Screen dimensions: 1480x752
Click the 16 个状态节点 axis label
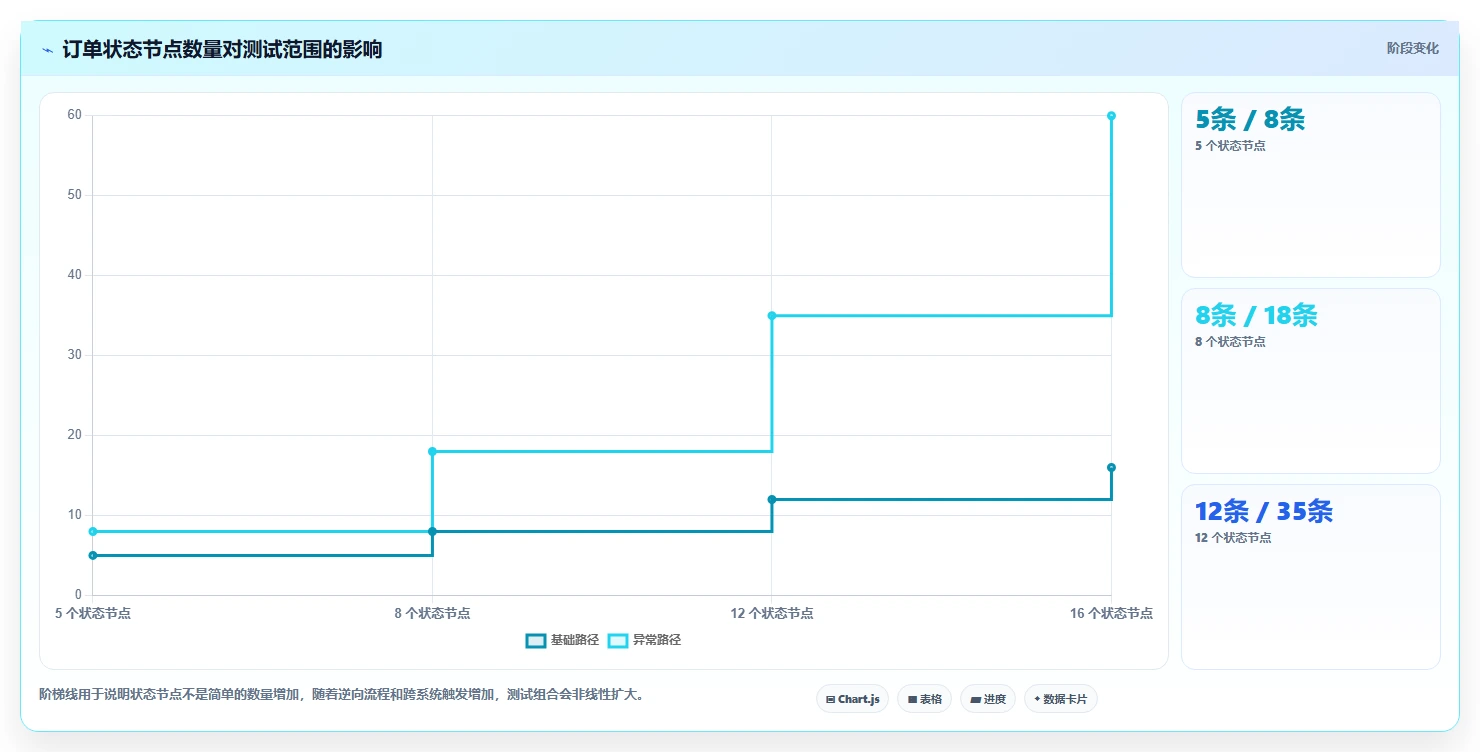[1111, 614]
